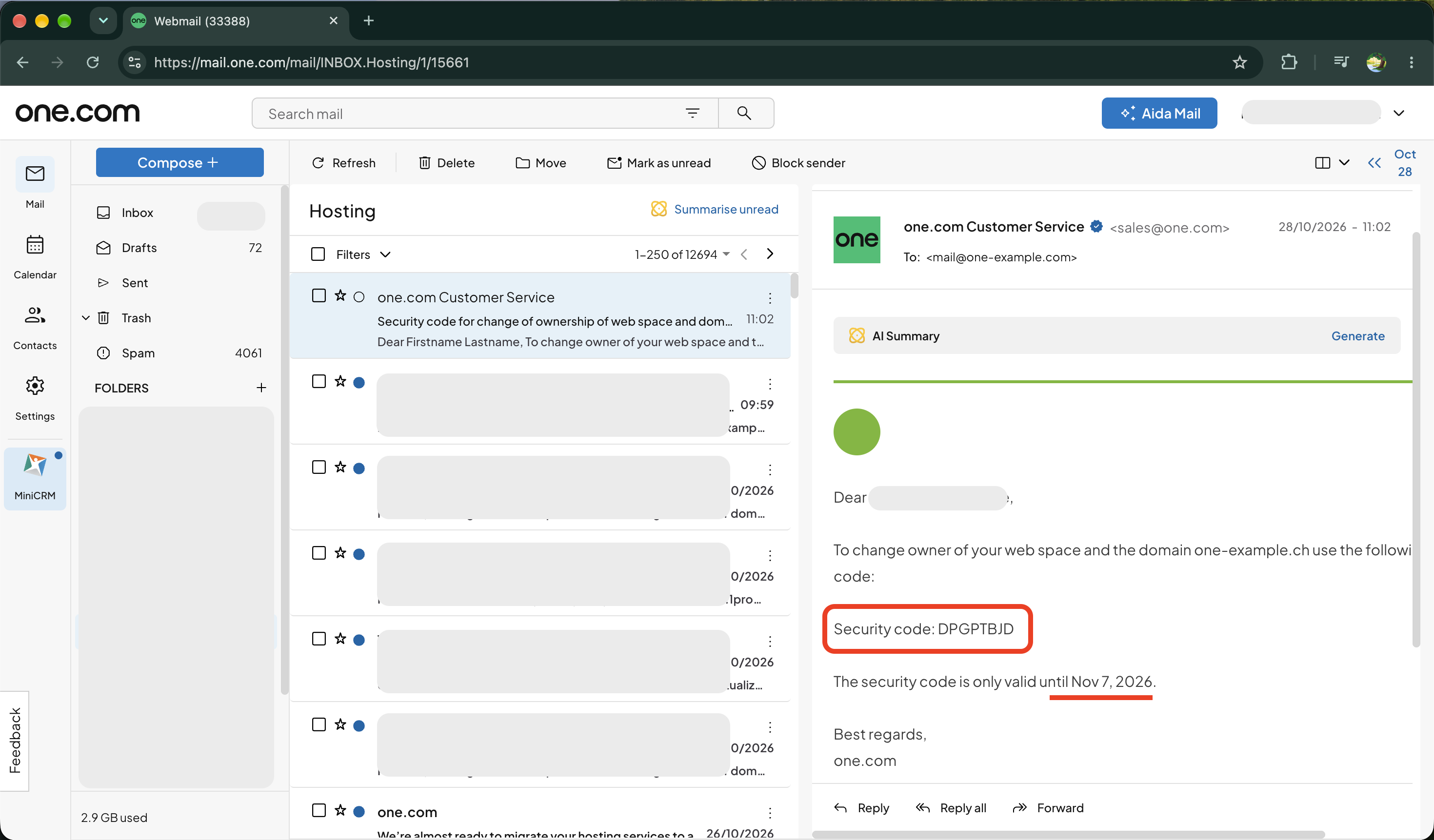The image size is (1434, 840).
Task: View site information in address bar
Action: [134, 62]
